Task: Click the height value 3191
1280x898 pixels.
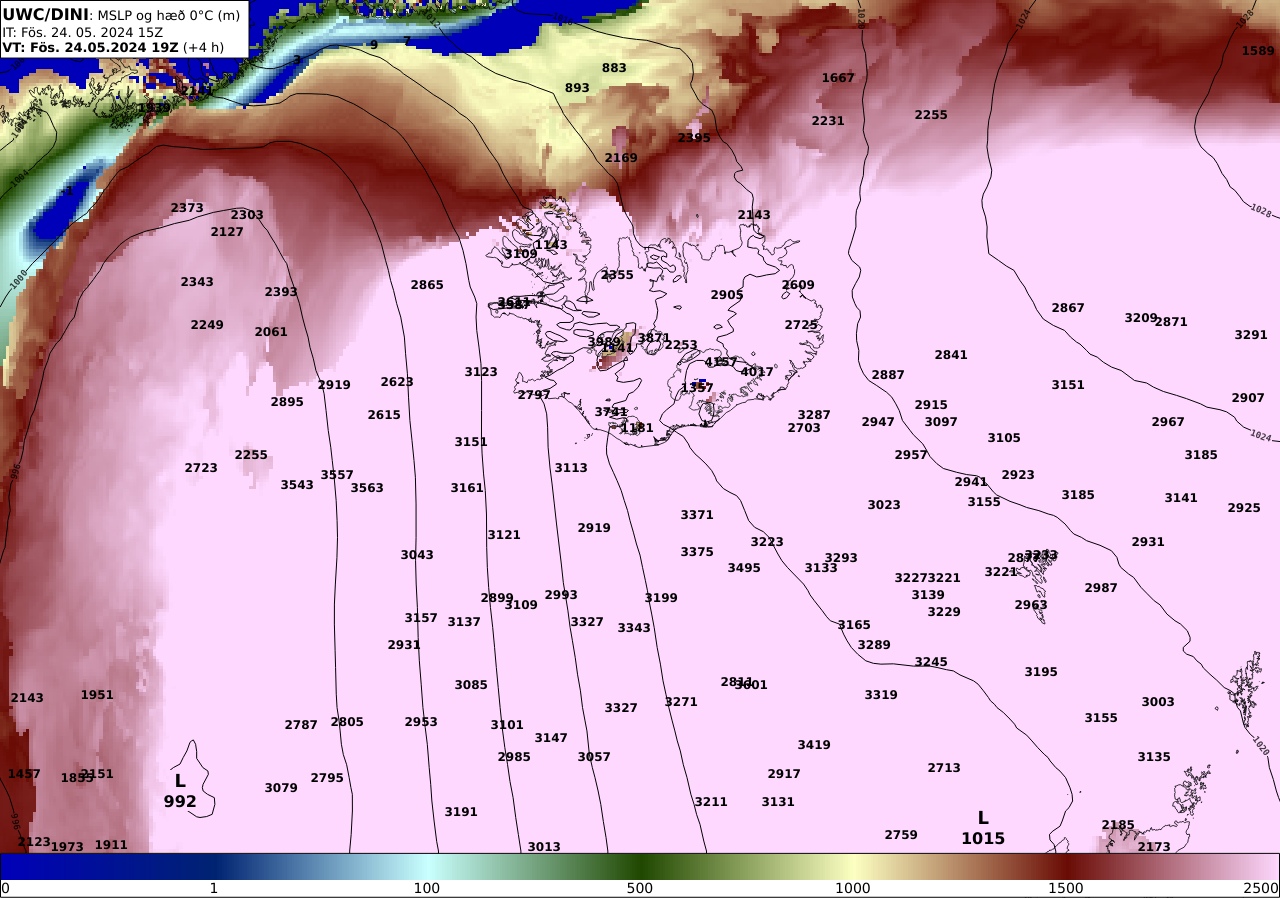Action: tap(461, 812)
